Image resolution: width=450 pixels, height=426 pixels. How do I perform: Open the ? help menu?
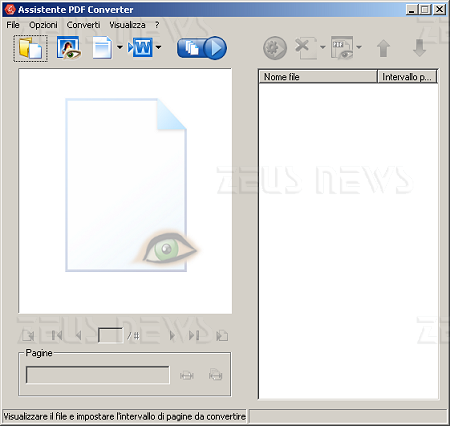click(x=157, y=25)
